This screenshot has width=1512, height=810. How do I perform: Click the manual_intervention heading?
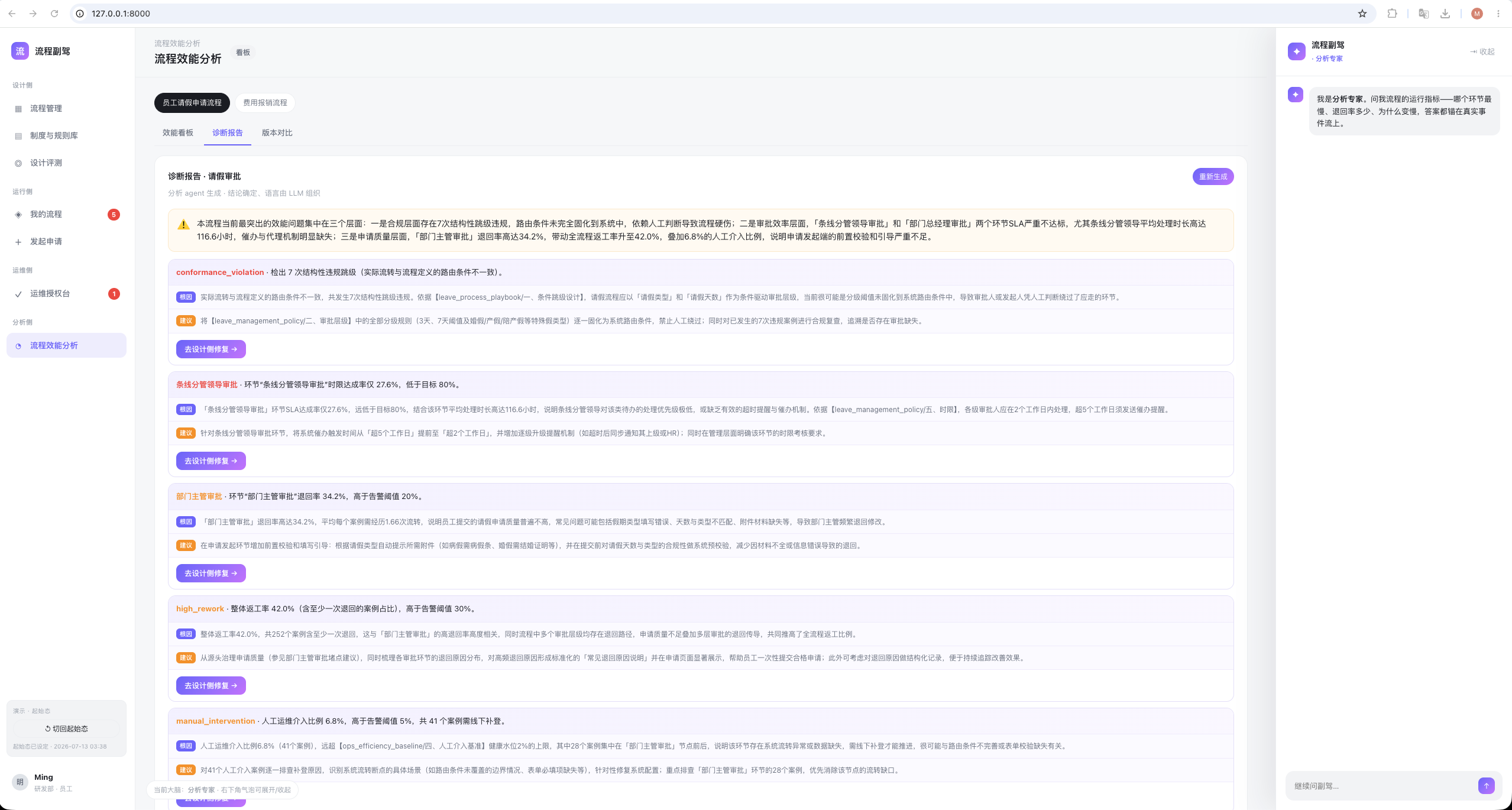click(216, 721)
